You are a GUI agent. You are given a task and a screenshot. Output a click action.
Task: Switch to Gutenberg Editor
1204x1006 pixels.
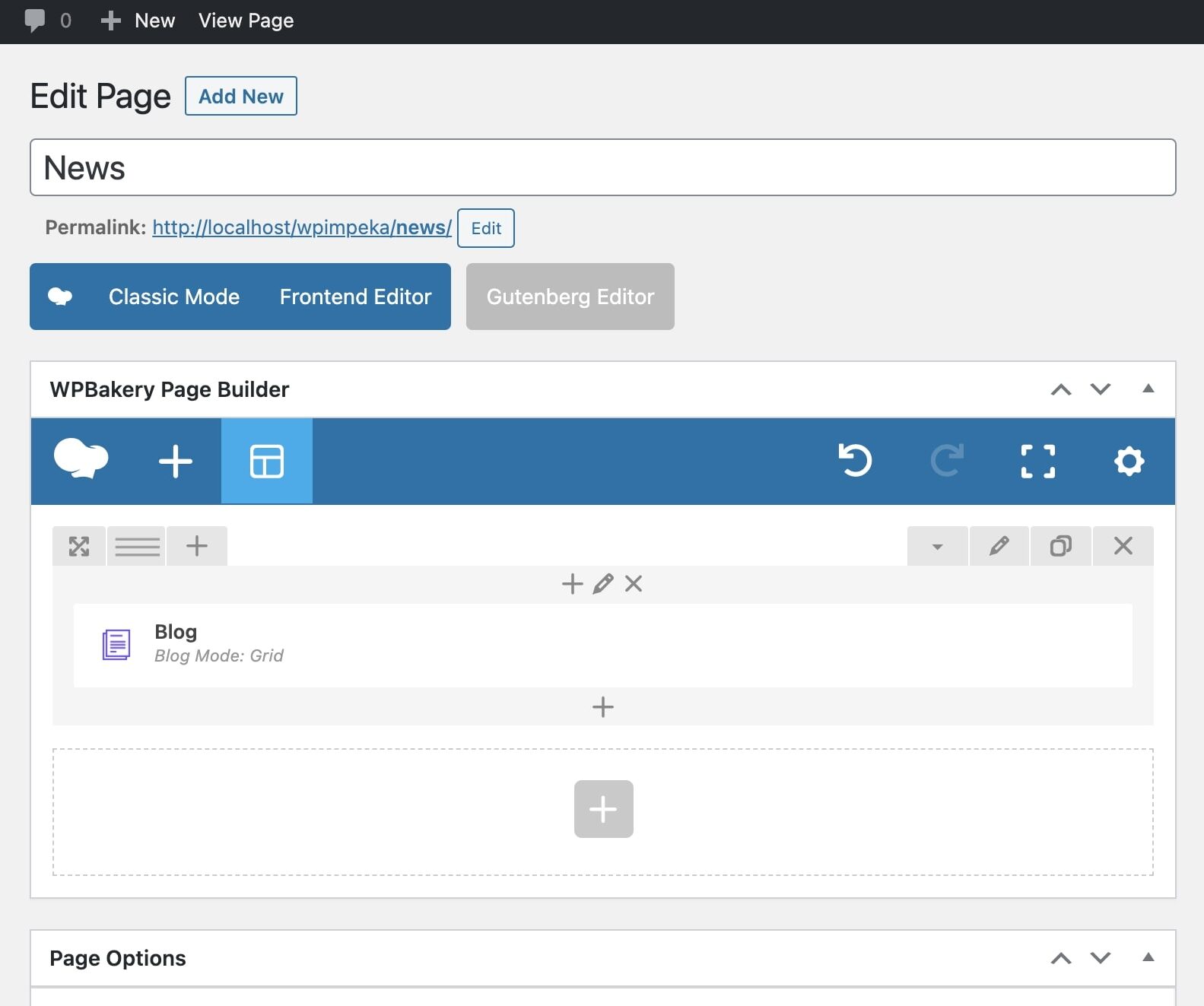[570, 297]
